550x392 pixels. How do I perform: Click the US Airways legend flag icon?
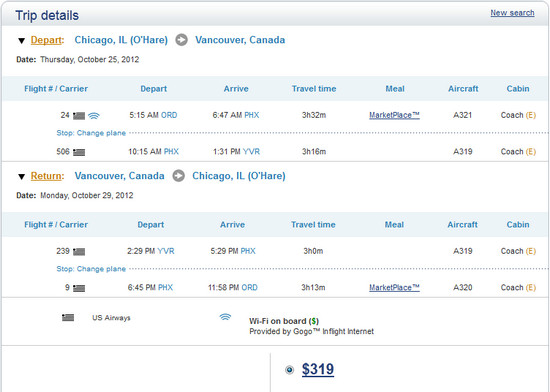click(68, 318)
